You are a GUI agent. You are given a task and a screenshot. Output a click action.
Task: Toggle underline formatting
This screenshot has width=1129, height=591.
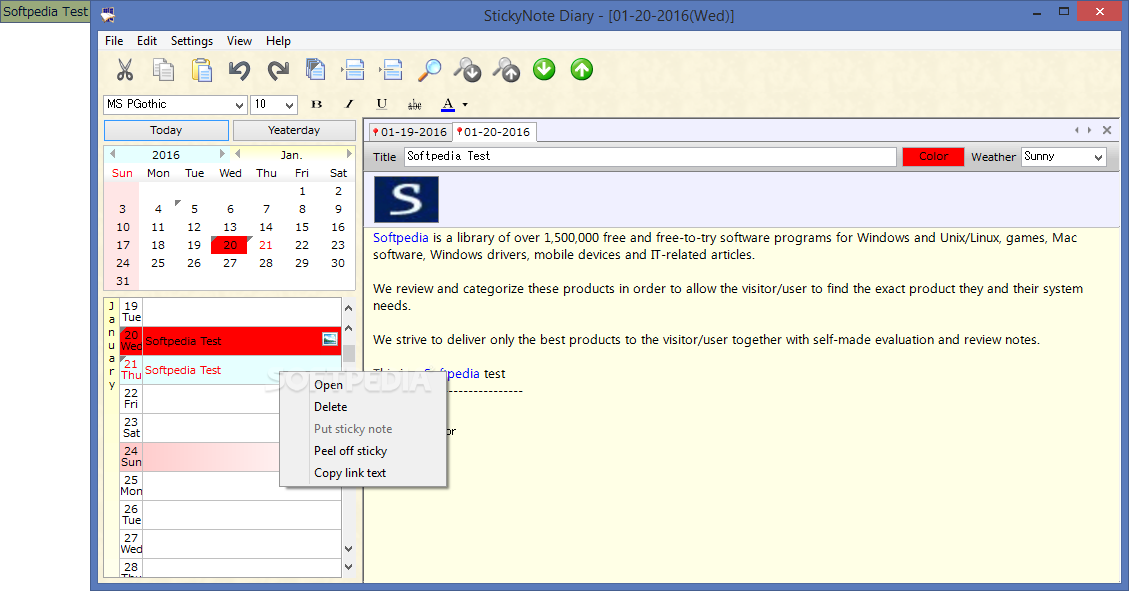tap(382, 104)
